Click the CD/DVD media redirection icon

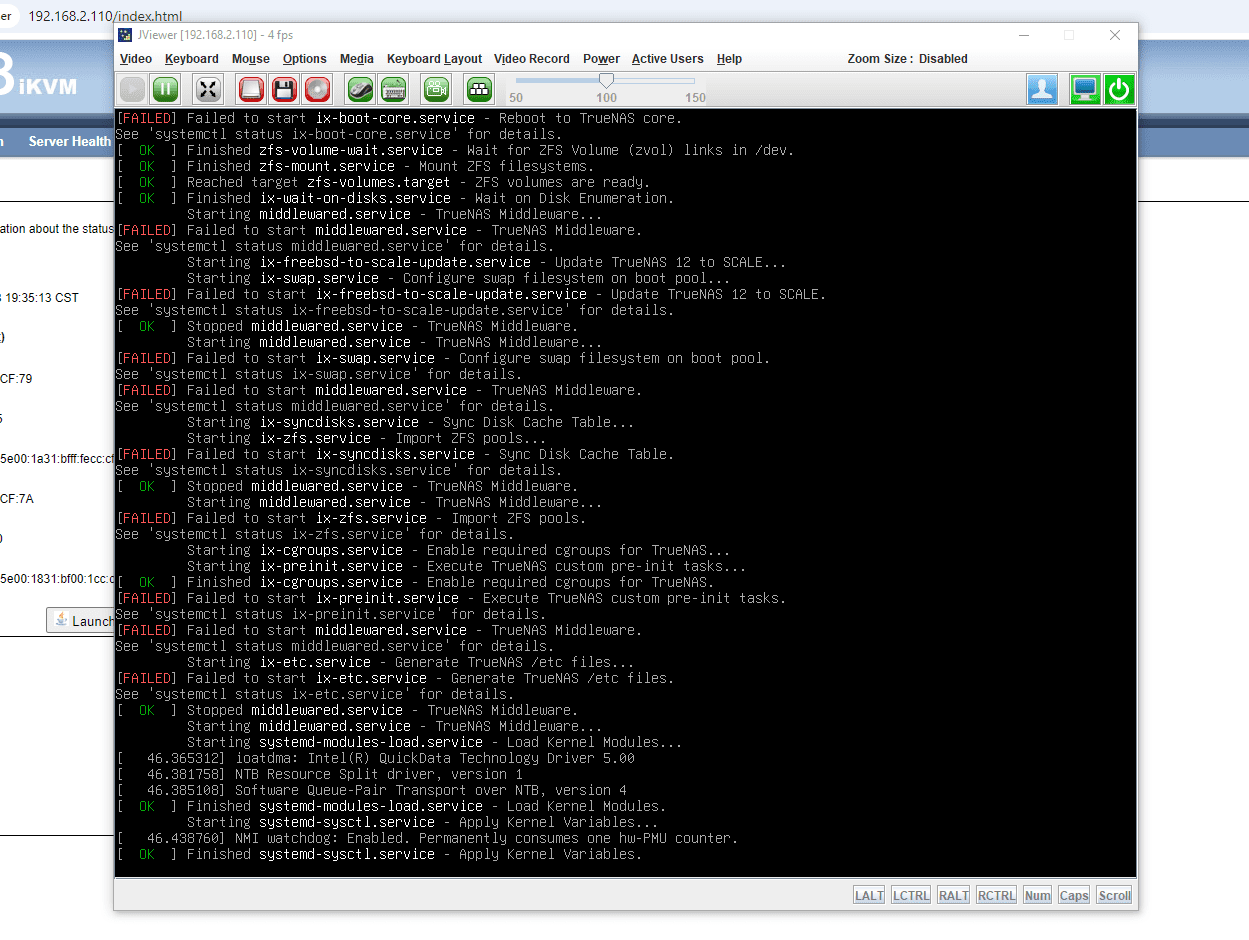click(x=317, y=89)
